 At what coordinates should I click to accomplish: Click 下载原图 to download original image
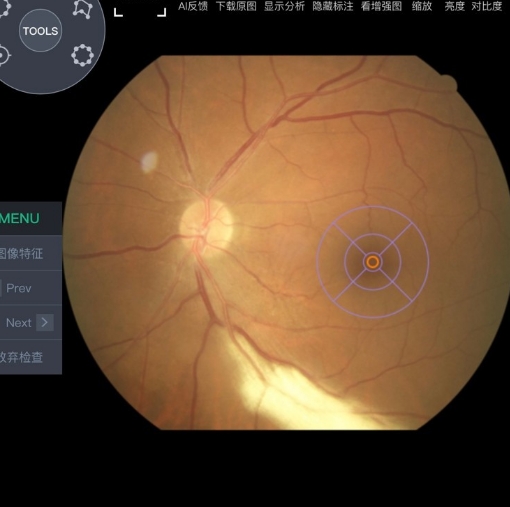(236, 6)
